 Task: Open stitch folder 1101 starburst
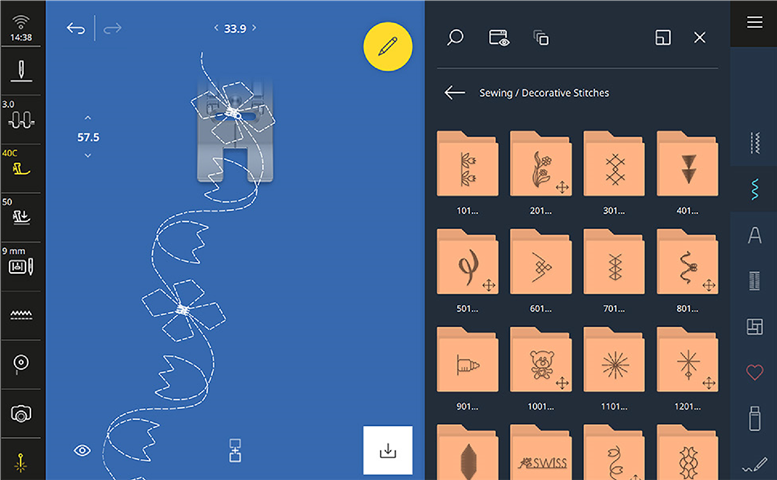point(614,360)
